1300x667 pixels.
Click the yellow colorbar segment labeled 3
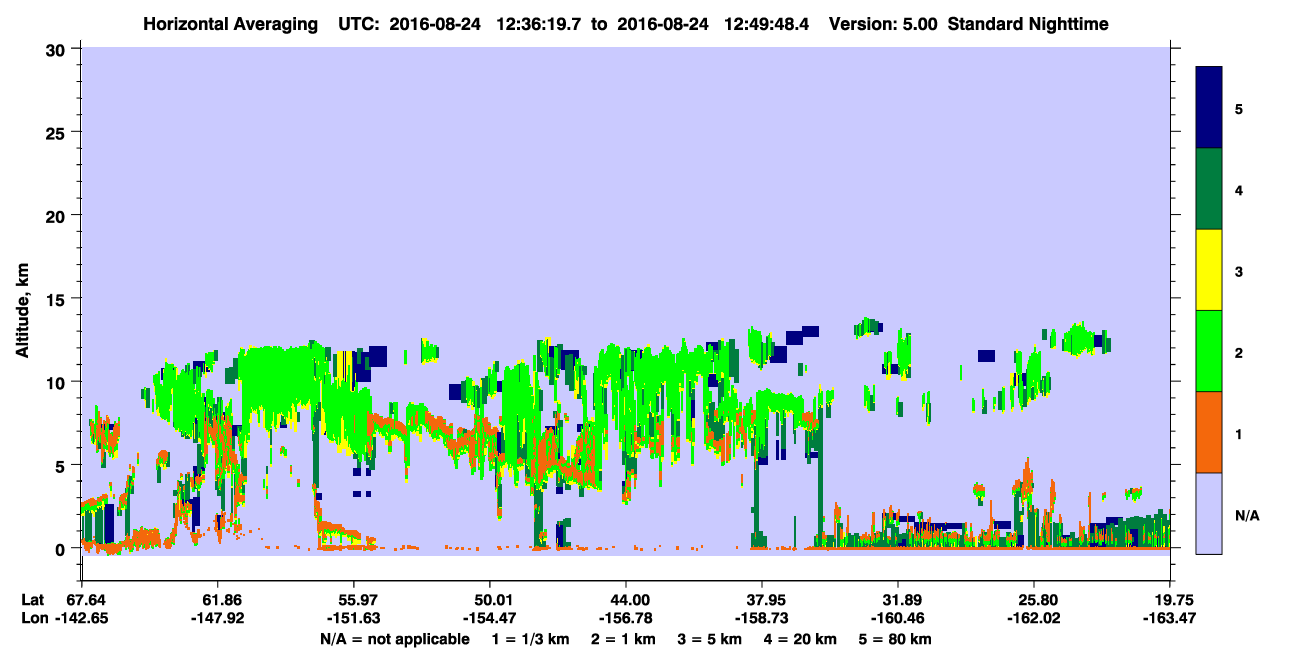1209,270
